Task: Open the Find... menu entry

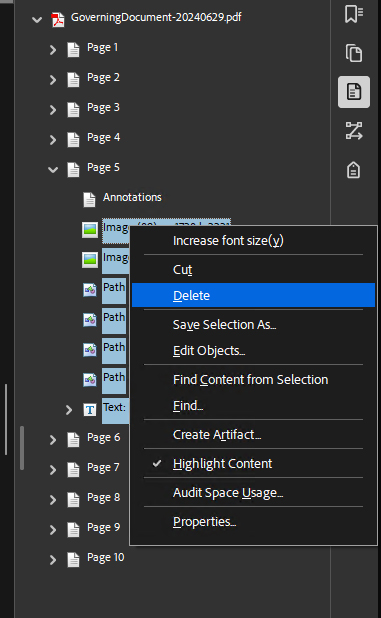Action: pos(253,406)
